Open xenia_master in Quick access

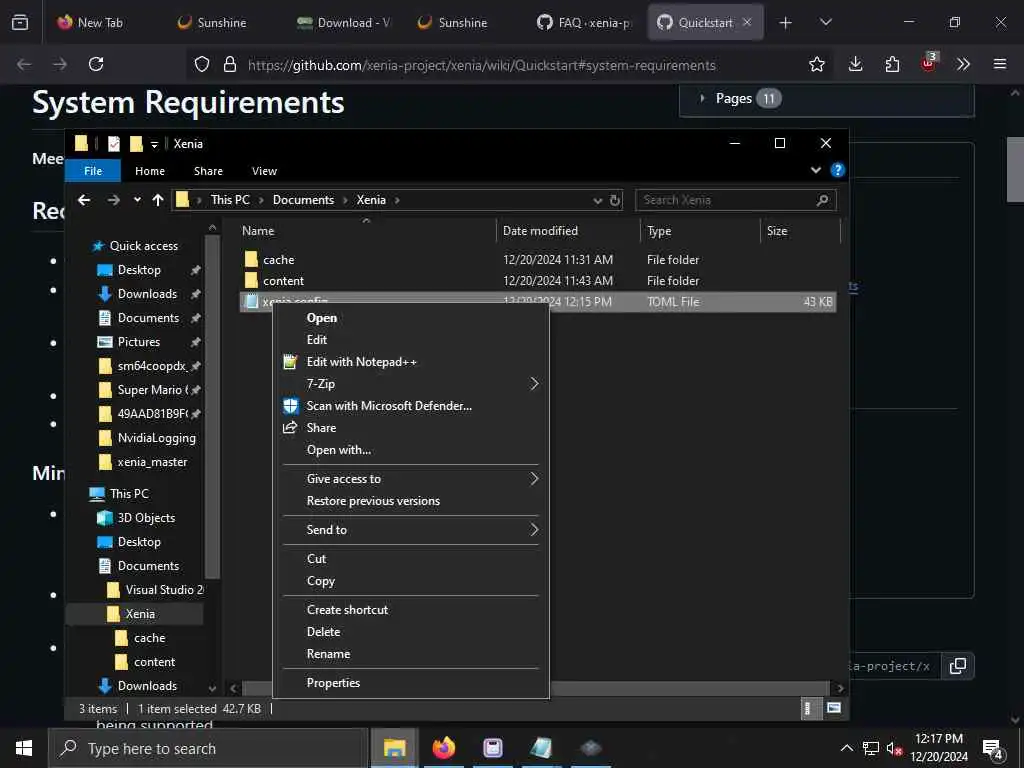152,462
